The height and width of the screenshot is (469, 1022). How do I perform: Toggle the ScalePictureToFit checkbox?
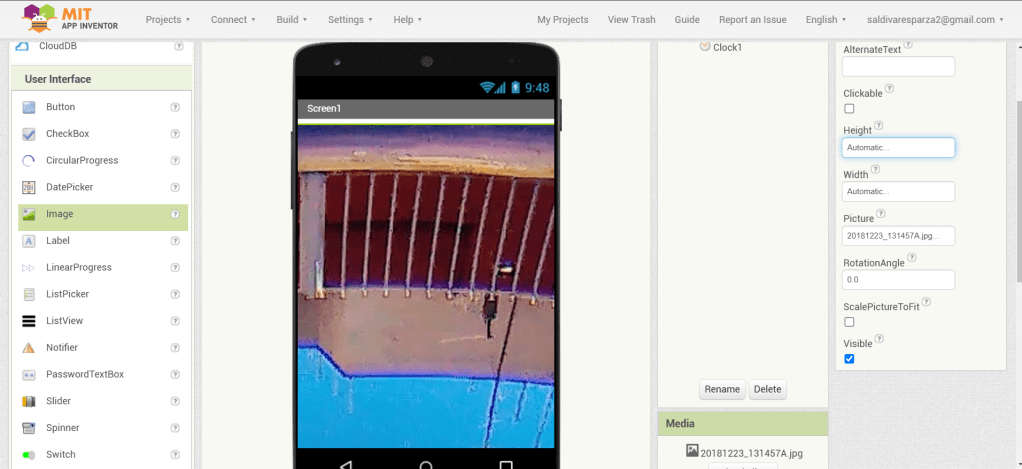point(849,322)
